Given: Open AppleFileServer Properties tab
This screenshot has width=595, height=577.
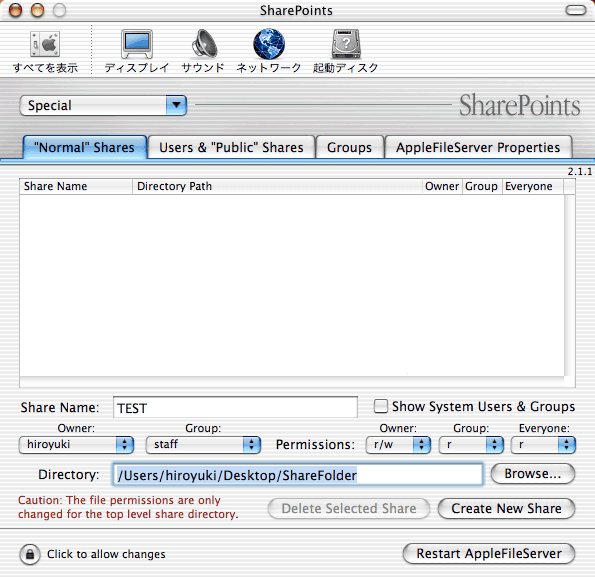Looking at the screenshot, I should (478, 147).
